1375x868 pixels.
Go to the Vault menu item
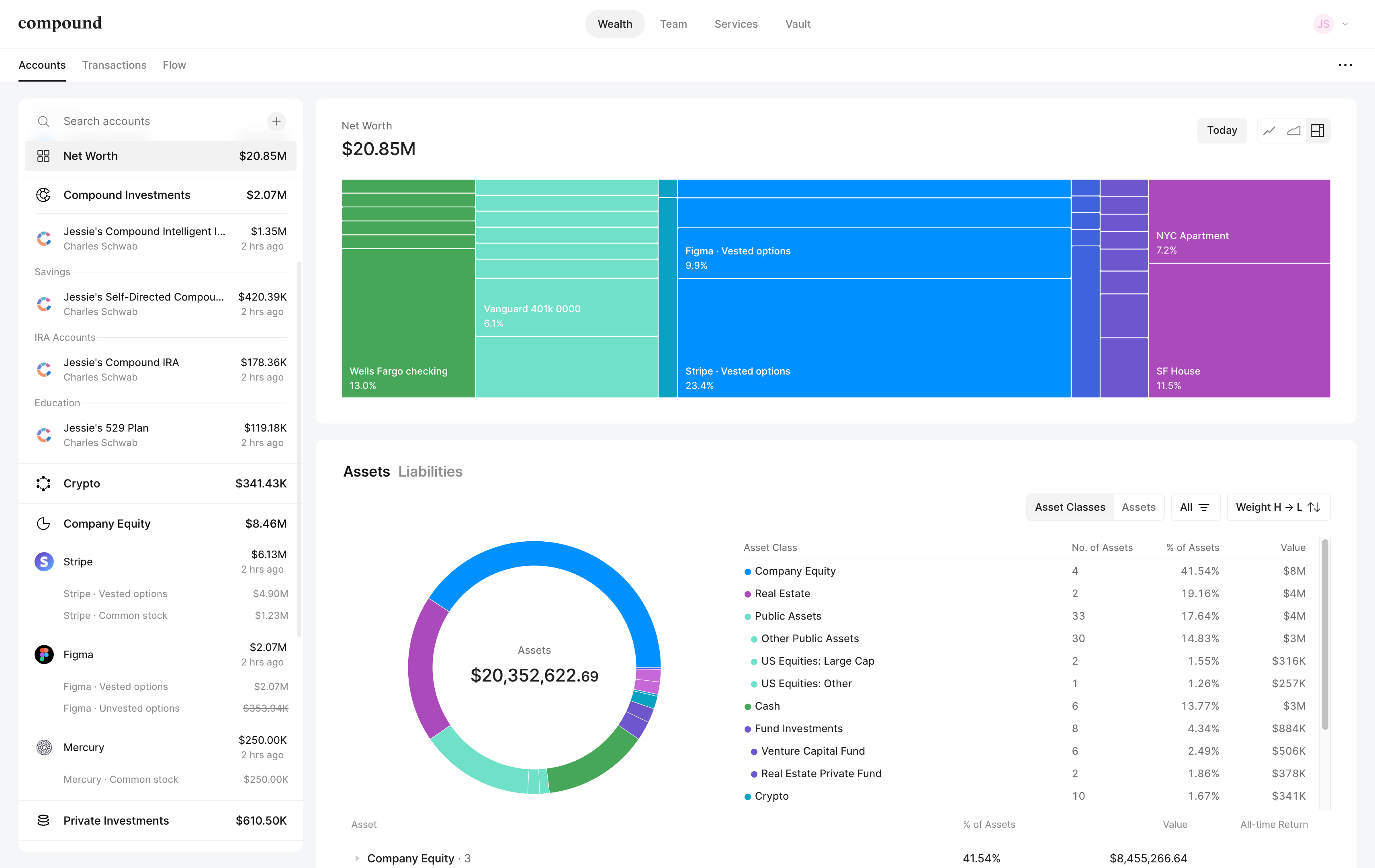point(798,24)
